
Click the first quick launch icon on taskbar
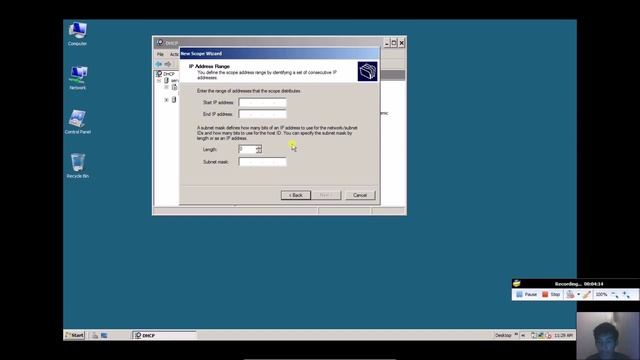[x=95, y=336]
